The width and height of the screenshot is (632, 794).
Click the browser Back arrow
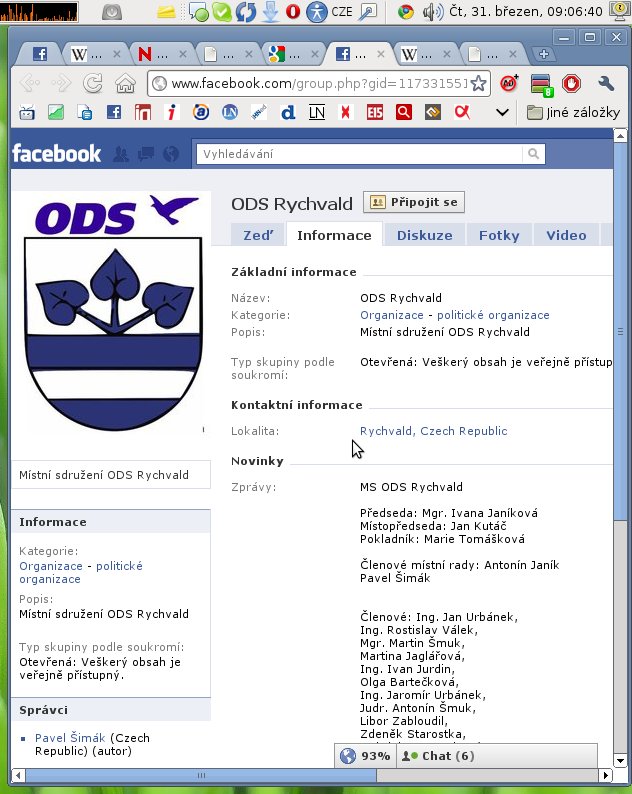coord(29,83)
